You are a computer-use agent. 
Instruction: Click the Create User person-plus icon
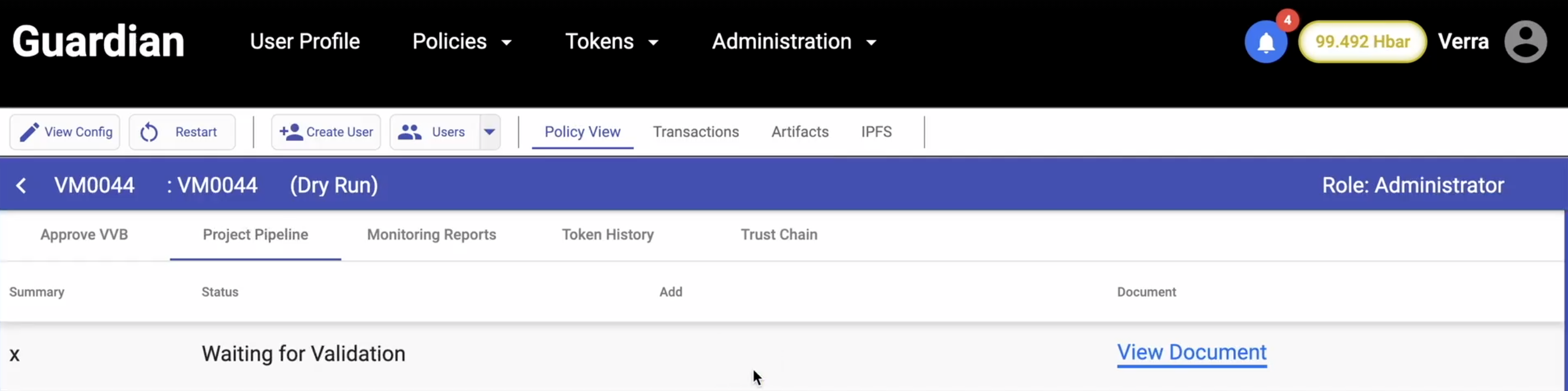coord(291,132)
